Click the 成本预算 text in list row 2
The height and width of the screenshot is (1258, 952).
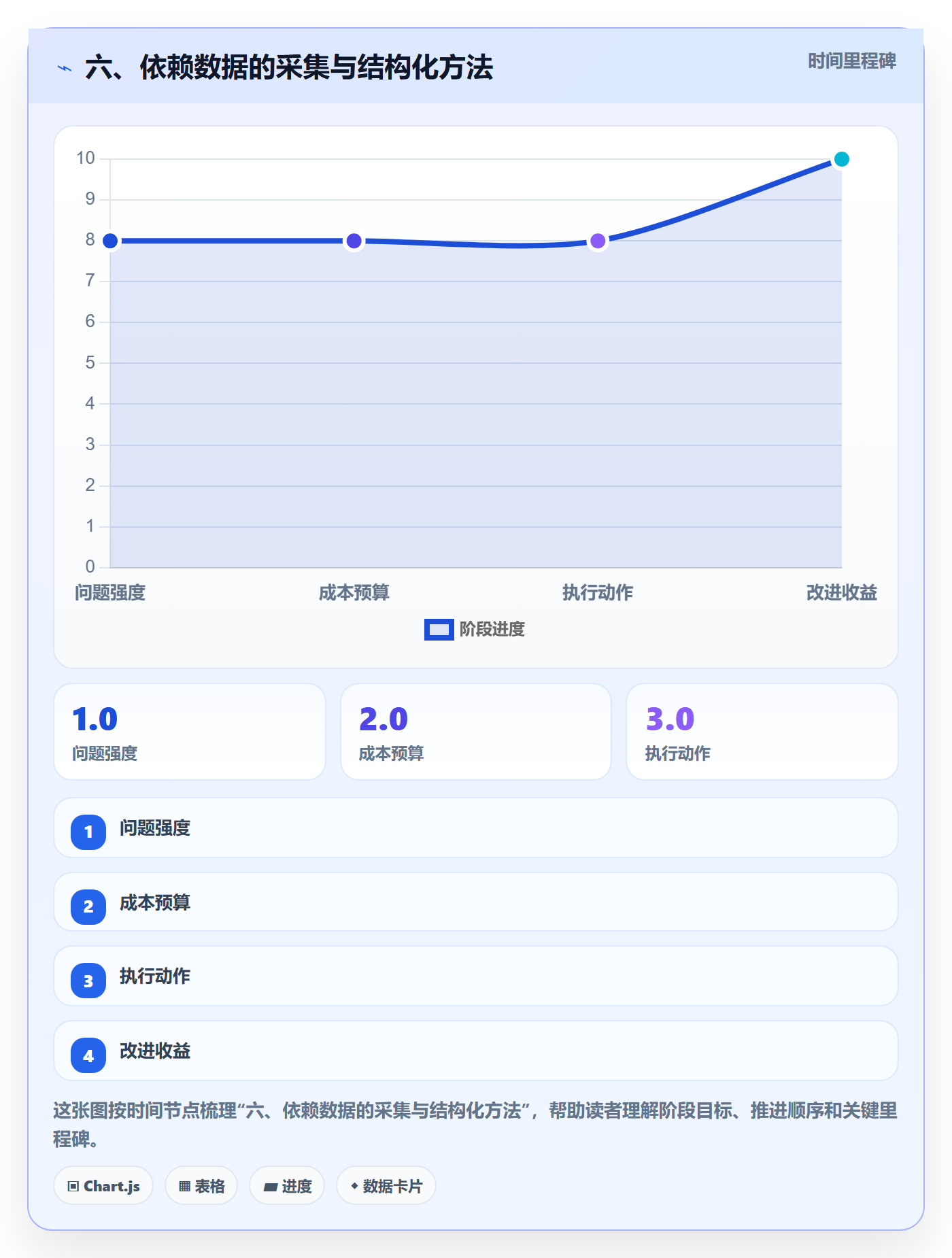click(x=155, y=903)
